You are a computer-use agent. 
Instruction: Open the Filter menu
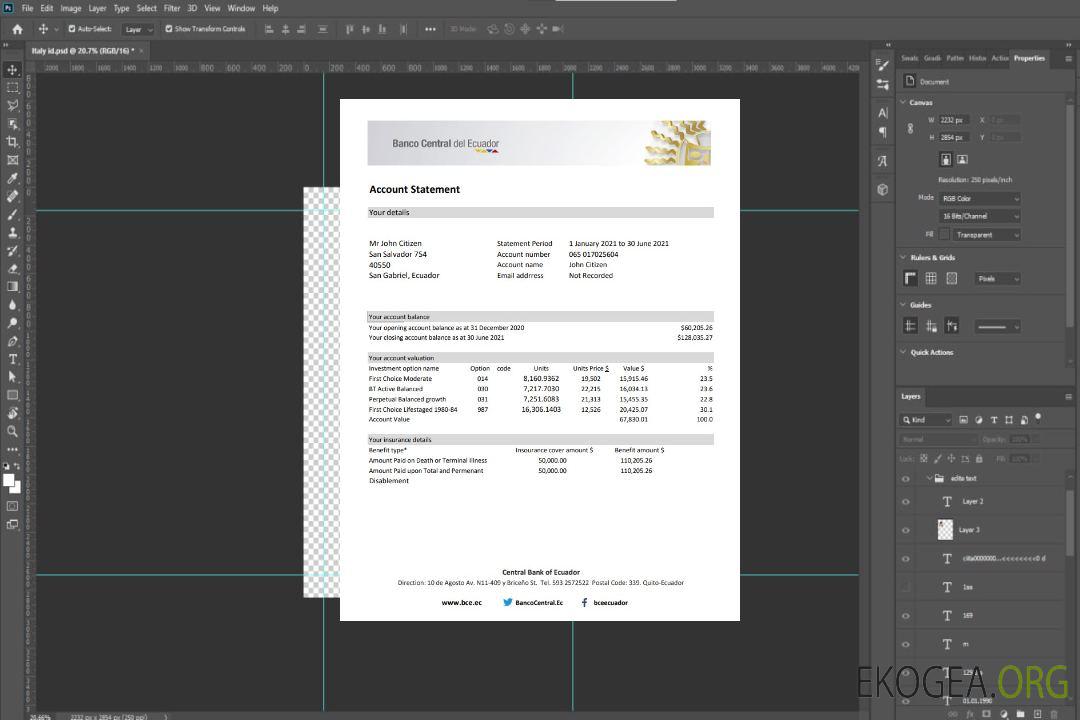coord(172,8)
